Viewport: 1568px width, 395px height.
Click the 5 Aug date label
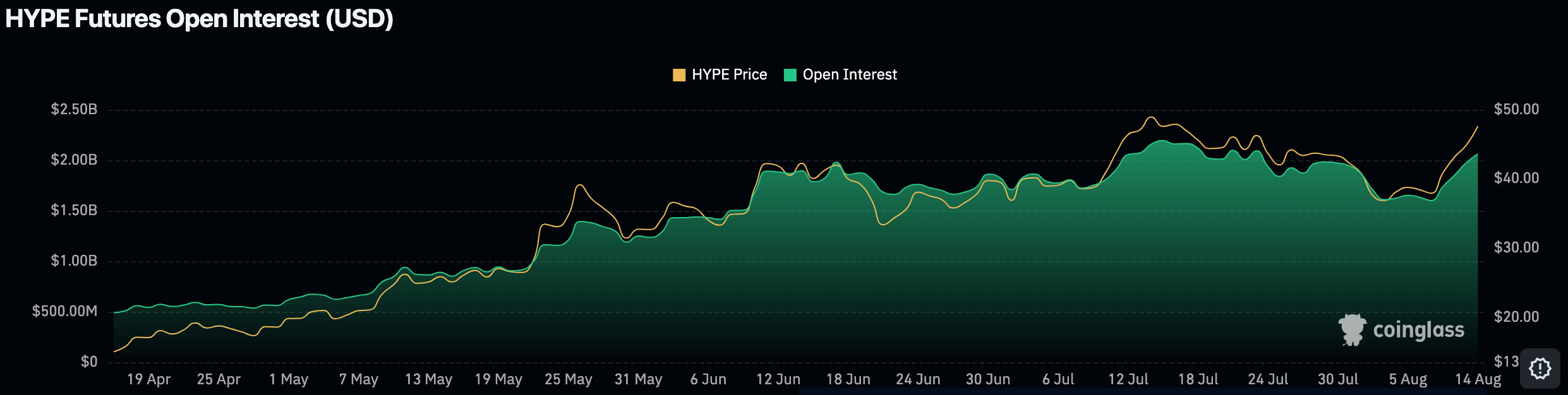pyautogui.click(x=1408, y=379)
